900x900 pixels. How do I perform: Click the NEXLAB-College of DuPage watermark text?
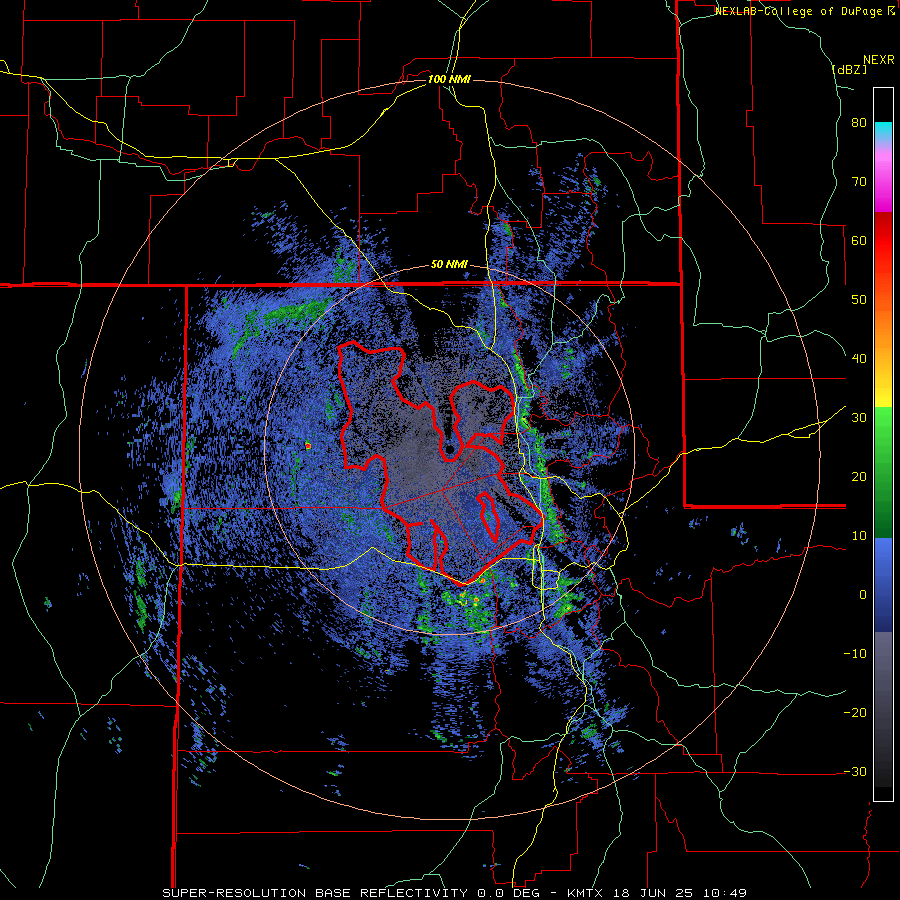(801, 11)
